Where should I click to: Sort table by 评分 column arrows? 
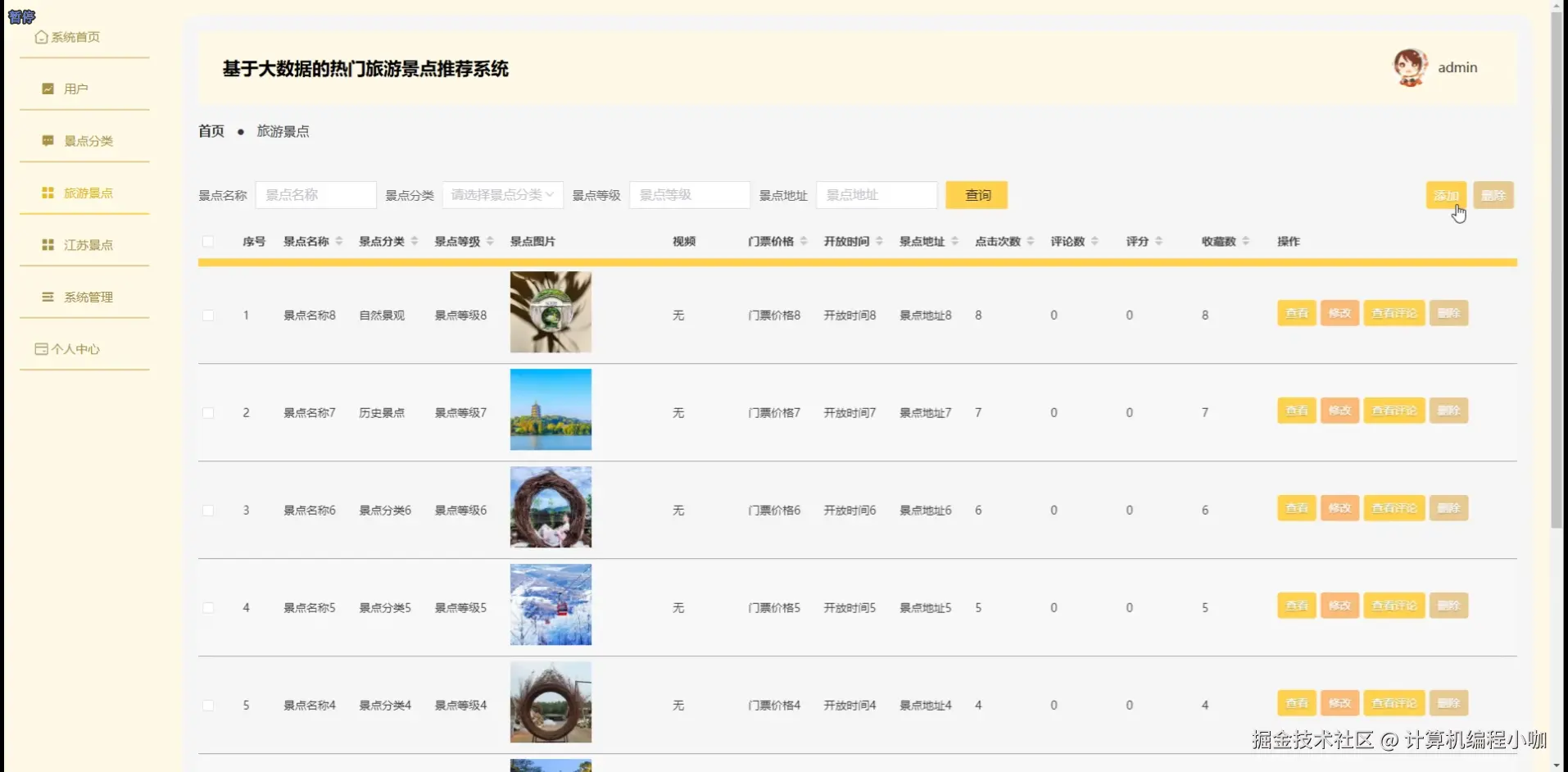(x=1158, y=241)
